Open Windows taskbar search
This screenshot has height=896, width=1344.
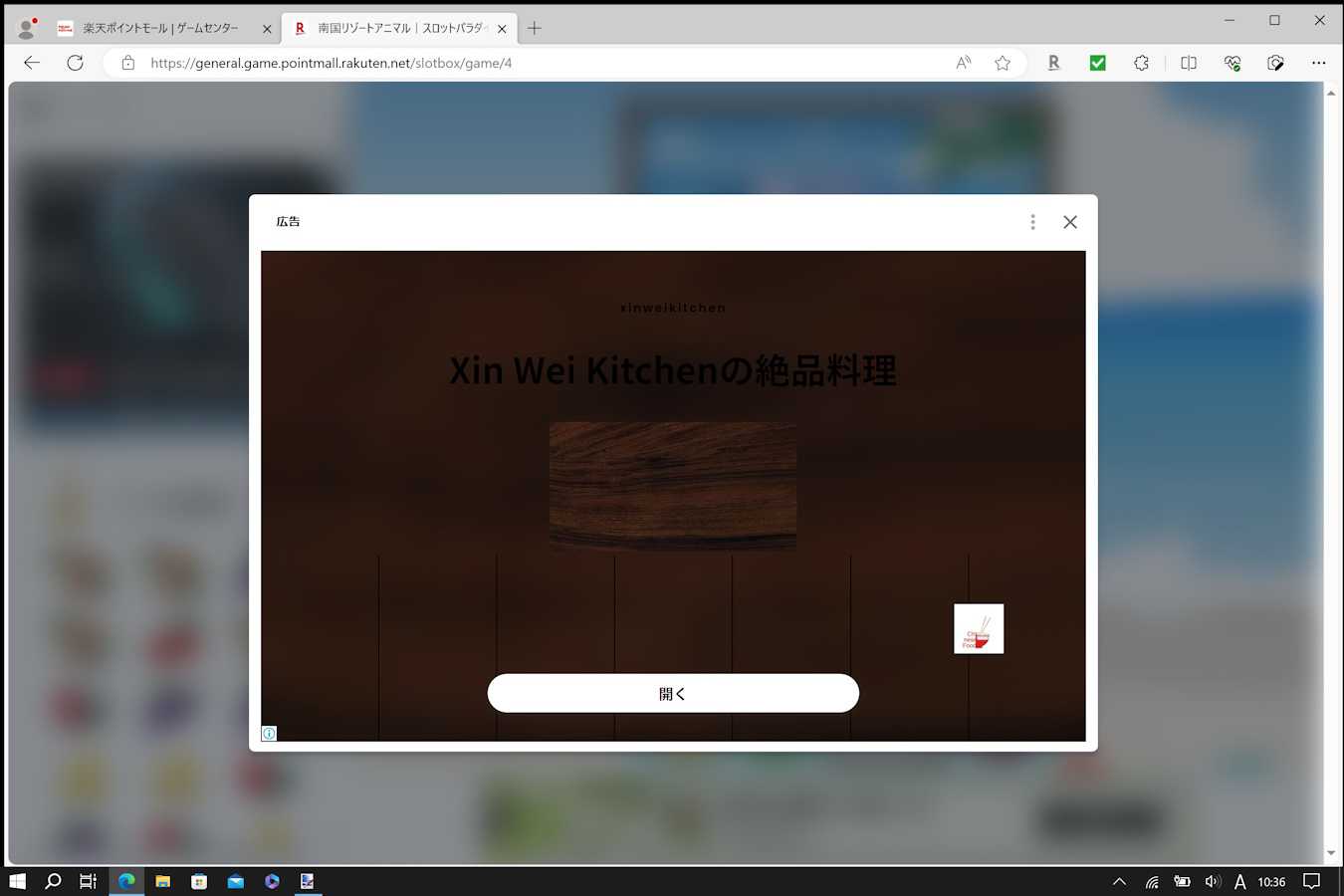point(53,881)
